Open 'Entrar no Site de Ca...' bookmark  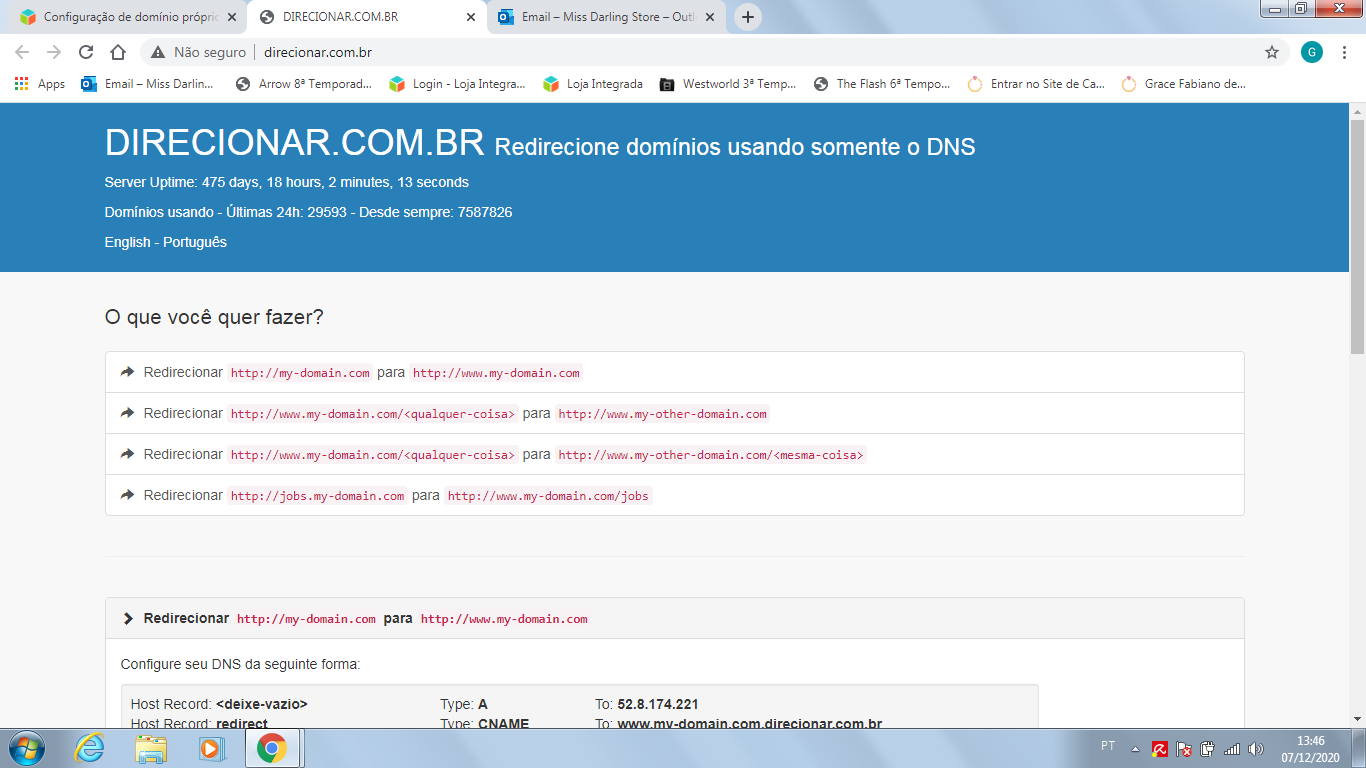coord(1037,84)
